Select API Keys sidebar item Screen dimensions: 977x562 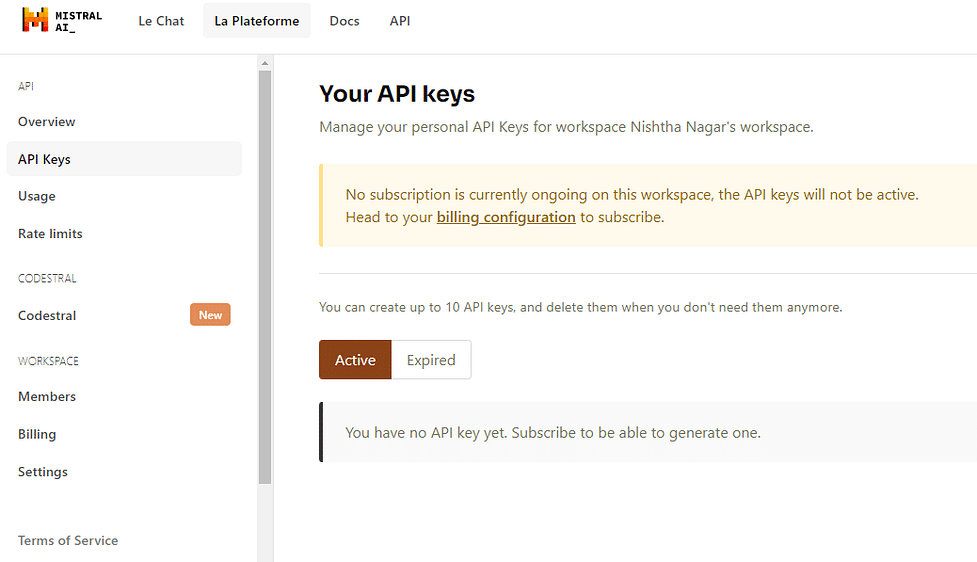(x=124, y=159)
